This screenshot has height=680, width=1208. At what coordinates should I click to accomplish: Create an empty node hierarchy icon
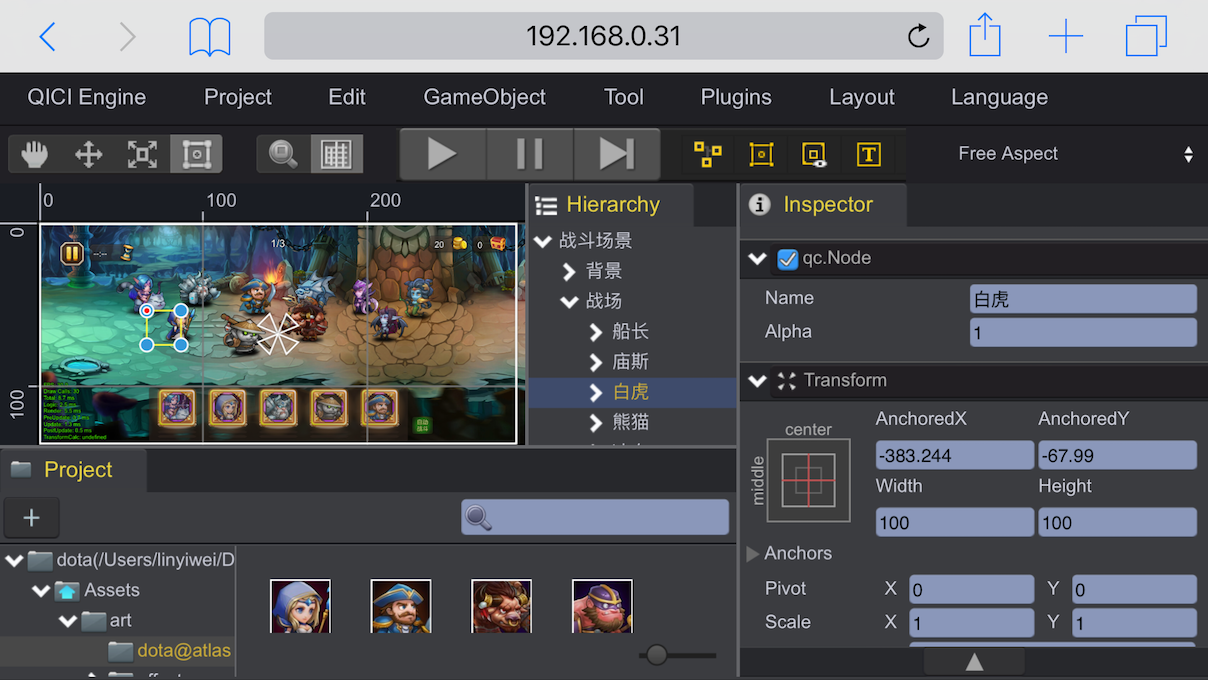point(708,154)
